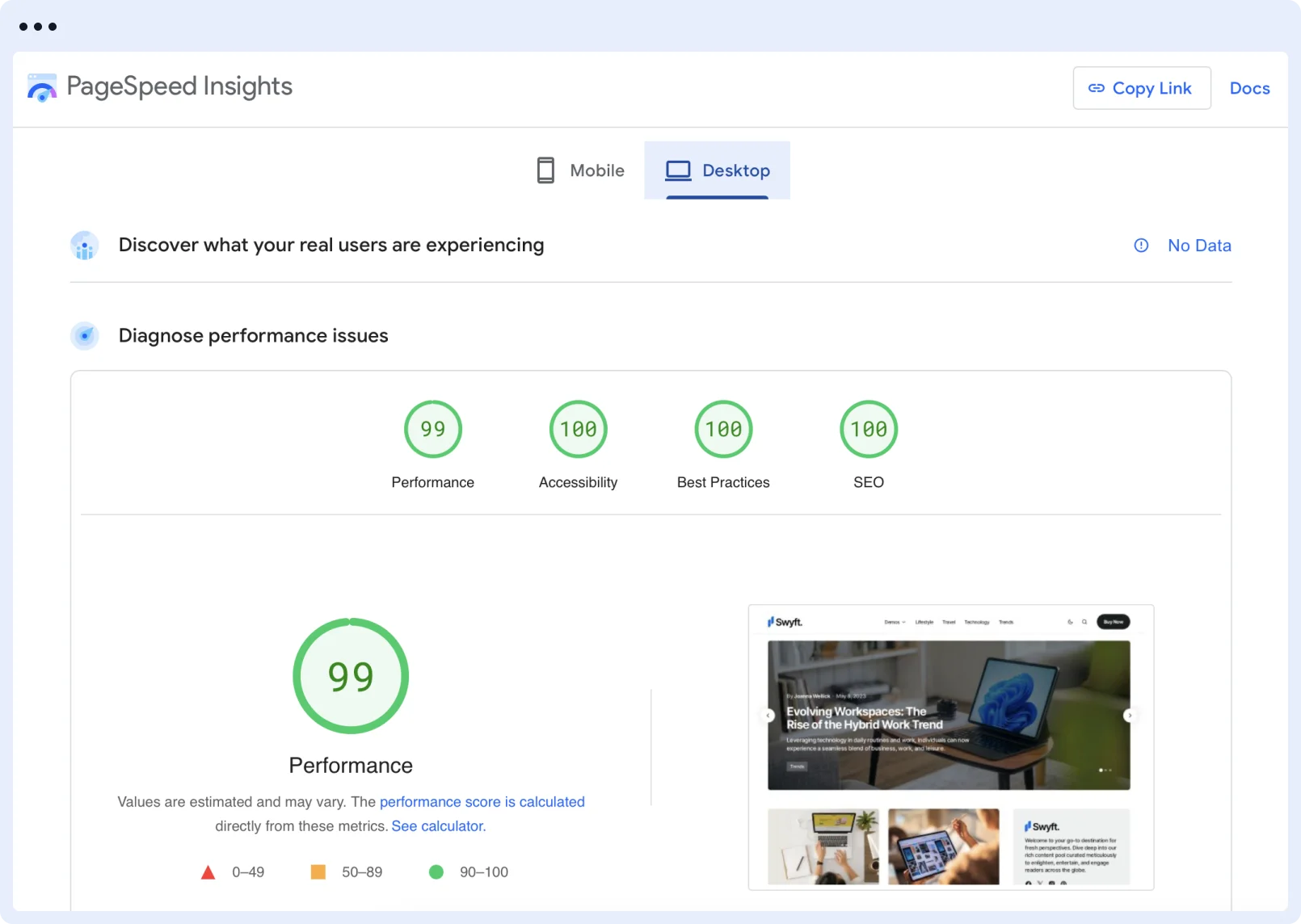Click the Diagnose performance issues gauge icon

coord(84,335)
